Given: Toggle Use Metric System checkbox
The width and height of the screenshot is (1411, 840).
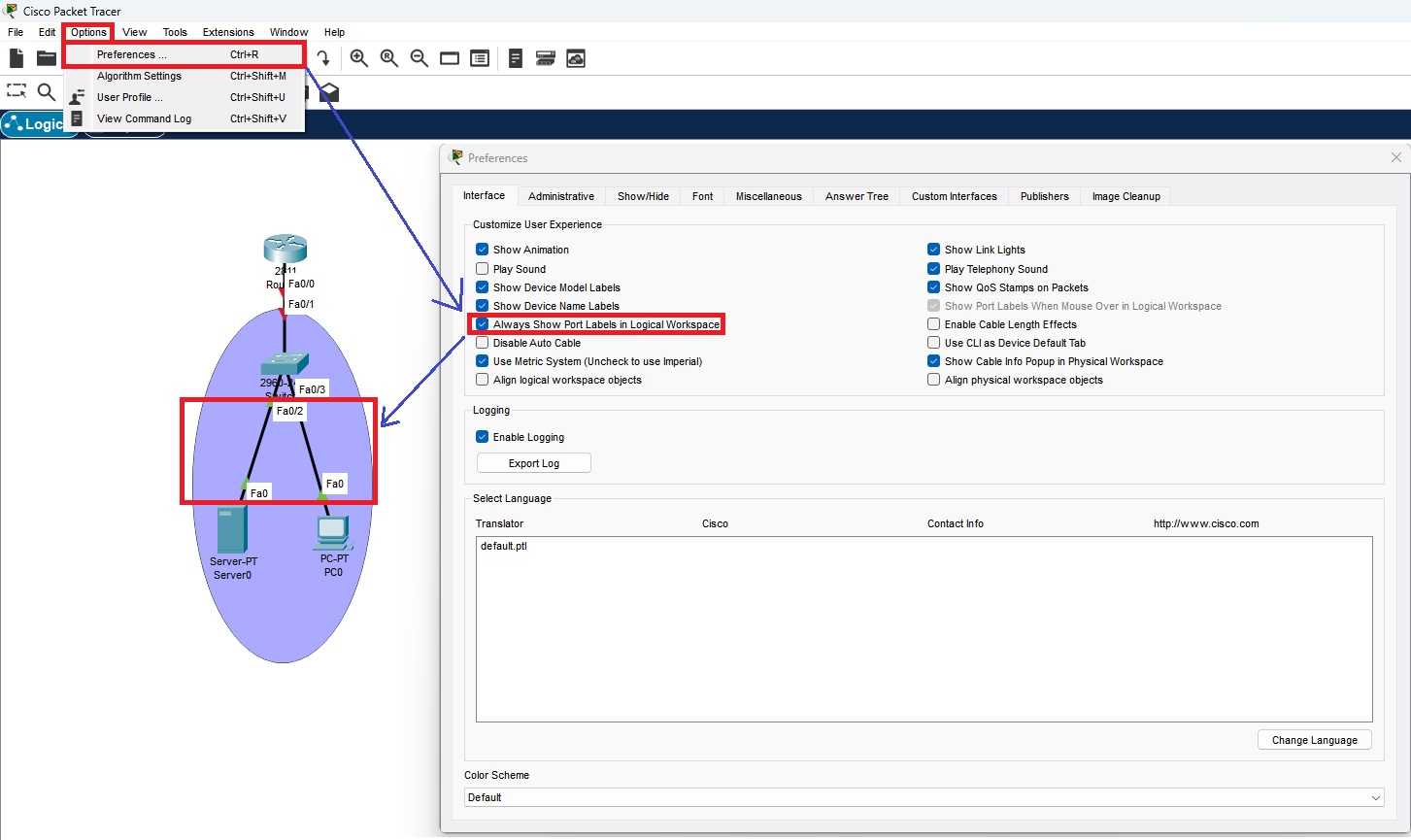Looking at the screenshot, I should (483, 361).
